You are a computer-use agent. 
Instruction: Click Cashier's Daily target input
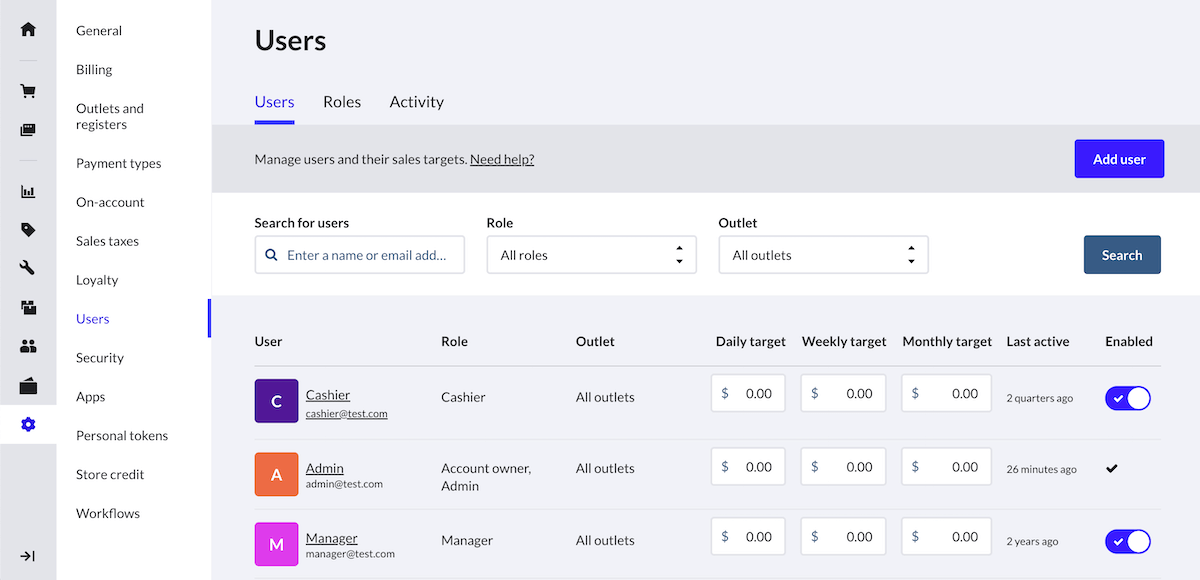point(756,394)
